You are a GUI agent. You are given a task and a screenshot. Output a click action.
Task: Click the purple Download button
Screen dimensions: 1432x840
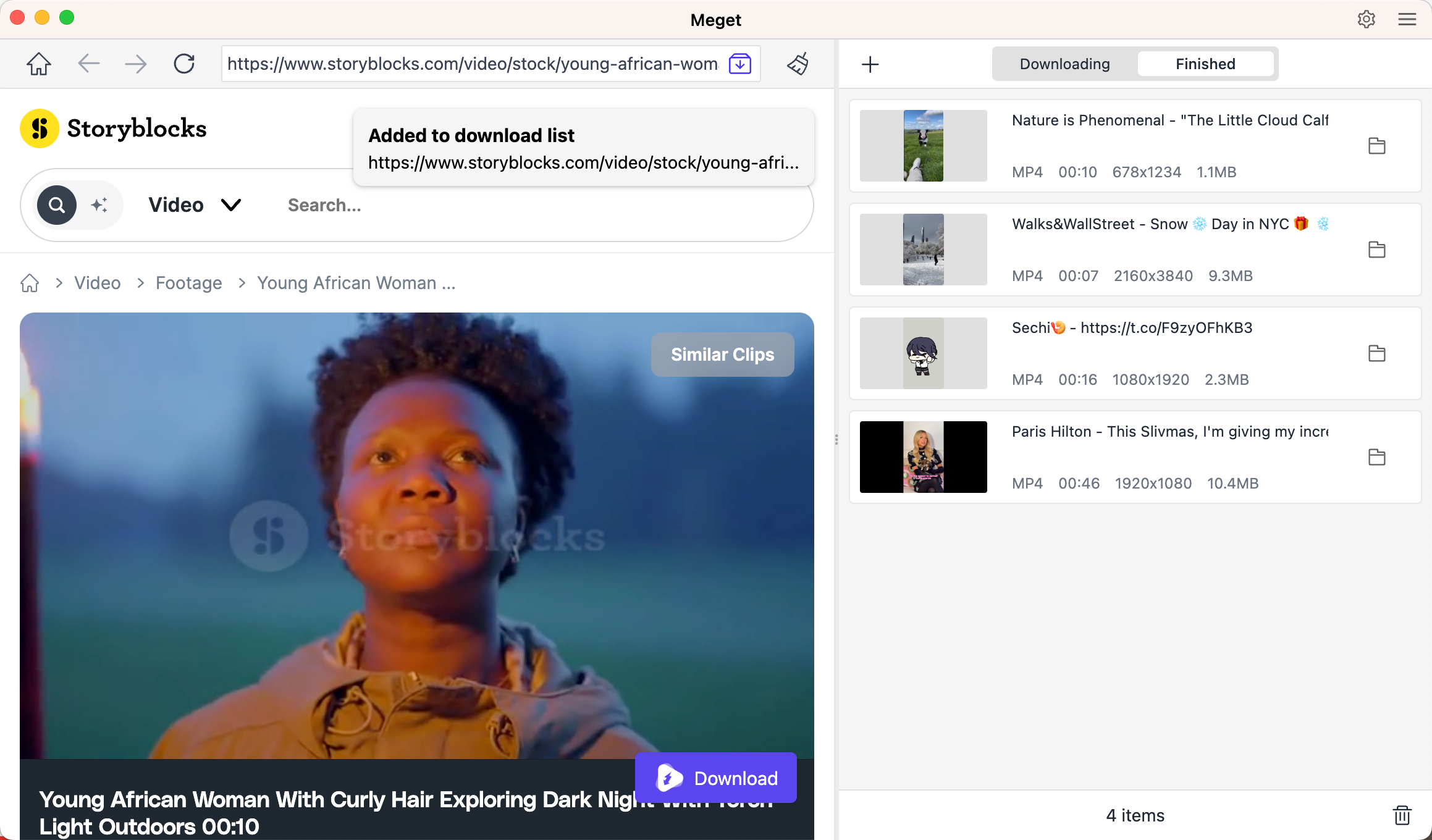pyautogui.click(x=716, y=778)
